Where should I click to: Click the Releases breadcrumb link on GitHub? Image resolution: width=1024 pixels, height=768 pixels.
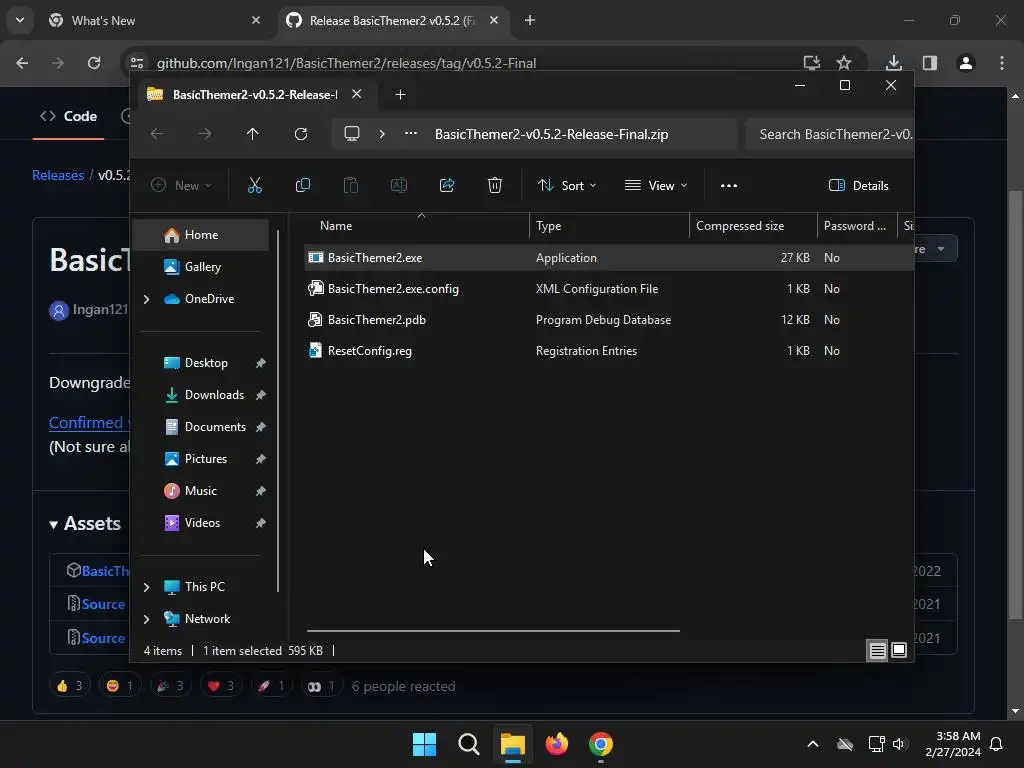[58, 175]
